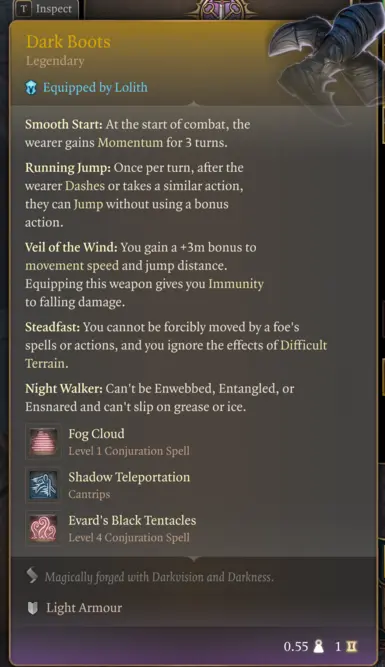The width and height of the screenshot is (385, 667).
Task: Open the Immunity keyword tooltip
Action: coord(236,284)
